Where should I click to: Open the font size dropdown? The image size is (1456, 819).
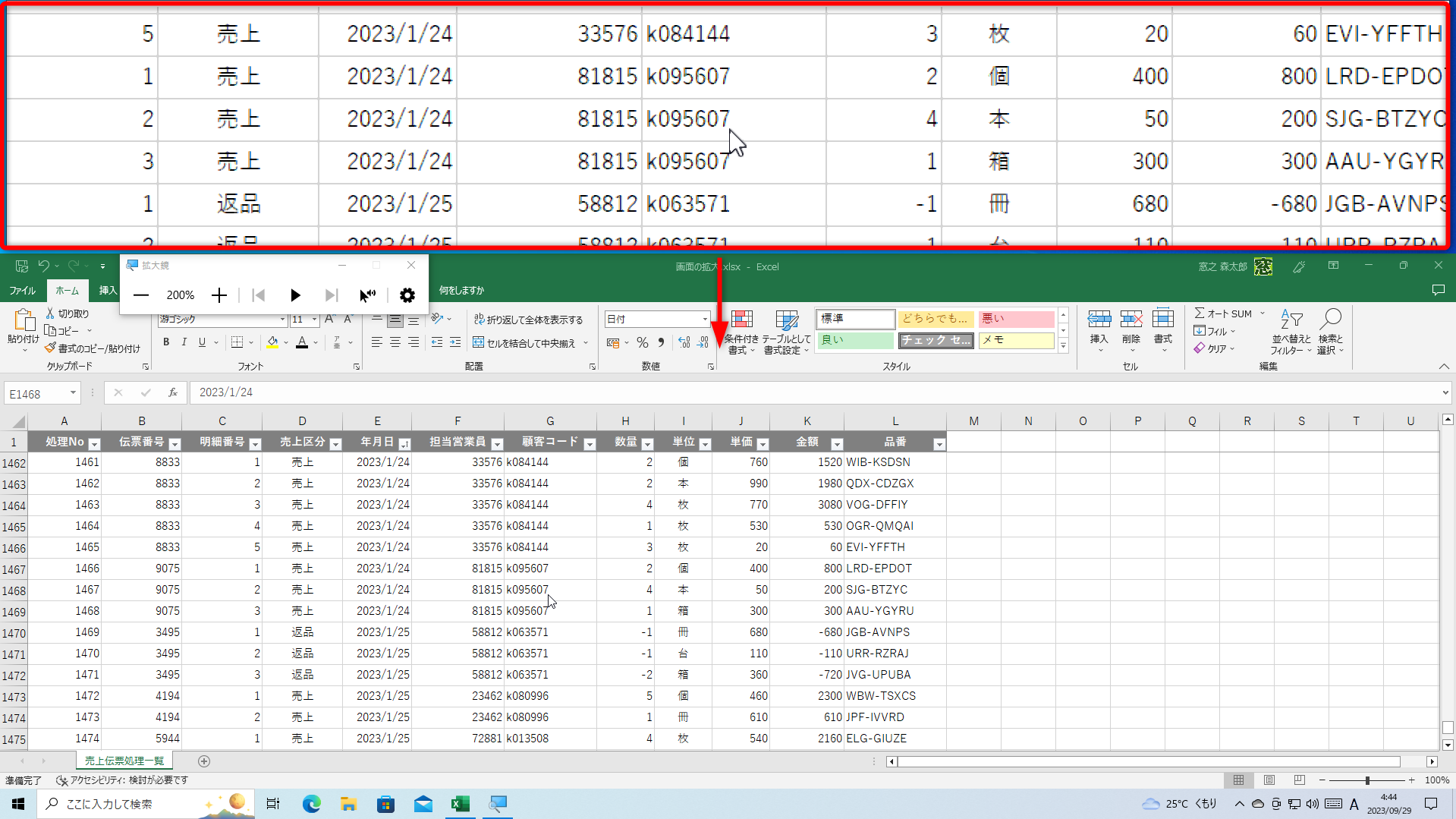[314, 320]
